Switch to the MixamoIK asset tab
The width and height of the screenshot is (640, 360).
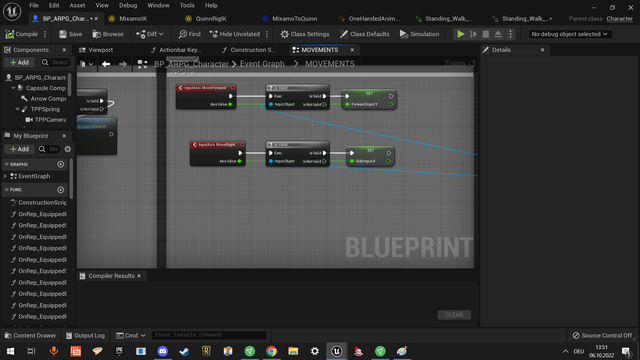(x=133, y=19)
